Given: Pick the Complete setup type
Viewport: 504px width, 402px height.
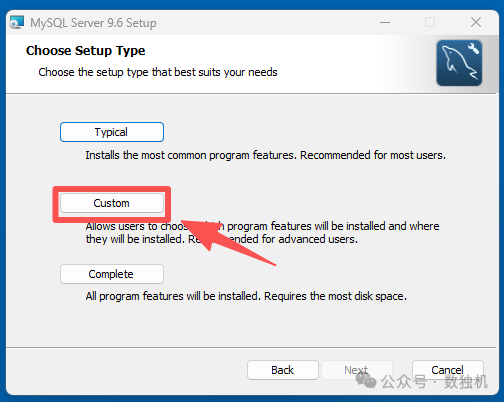Looking at the screenshot, I should click(112, 274).
